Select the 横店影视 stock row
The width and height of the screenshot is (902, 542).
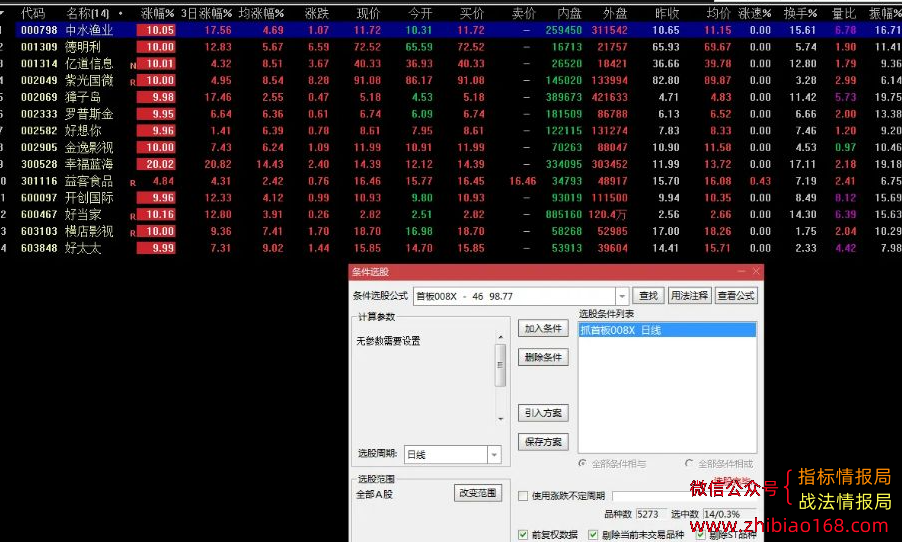(451, 231)
